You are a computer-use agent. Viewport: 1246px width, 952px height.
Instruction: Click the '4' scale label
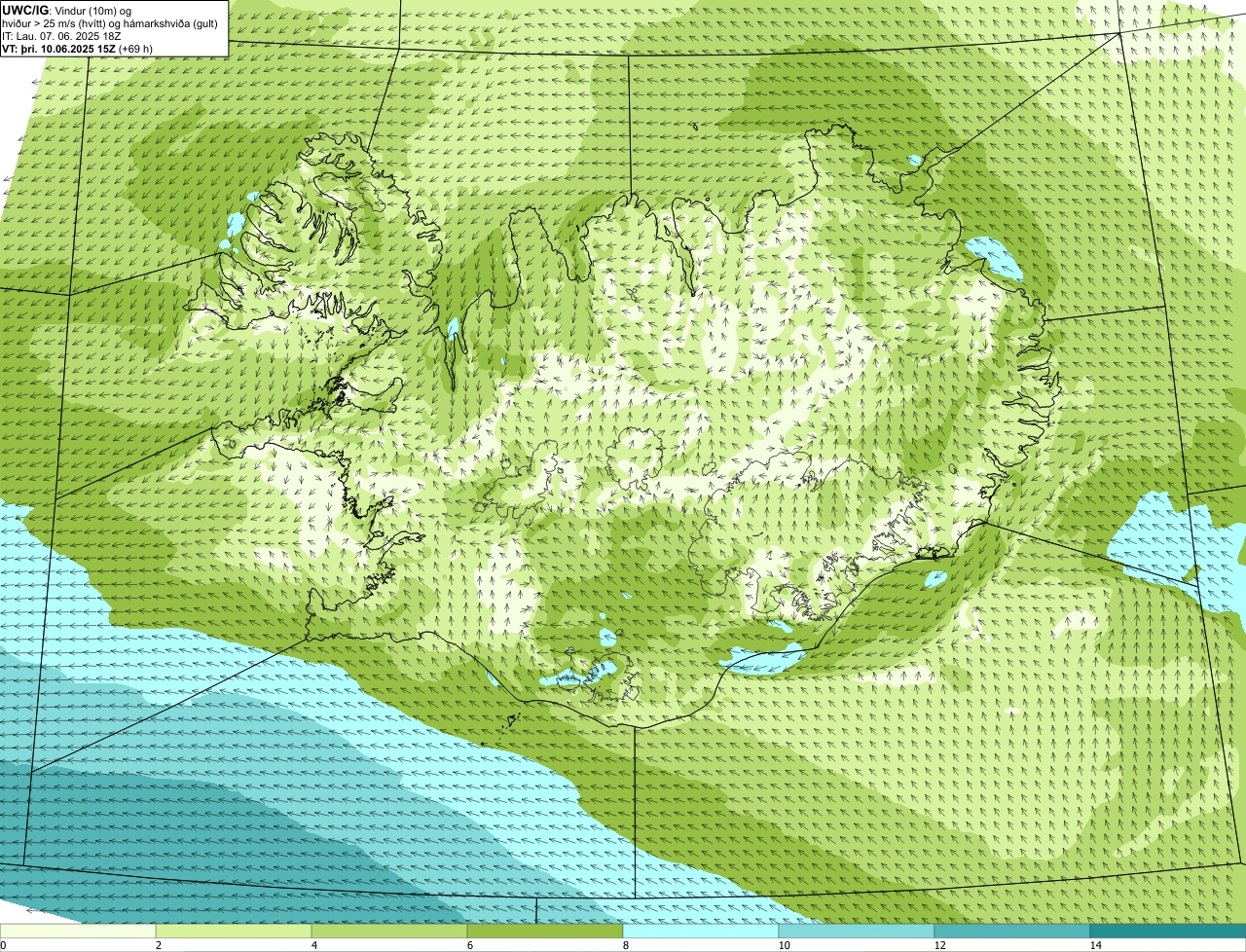[313, 945]
